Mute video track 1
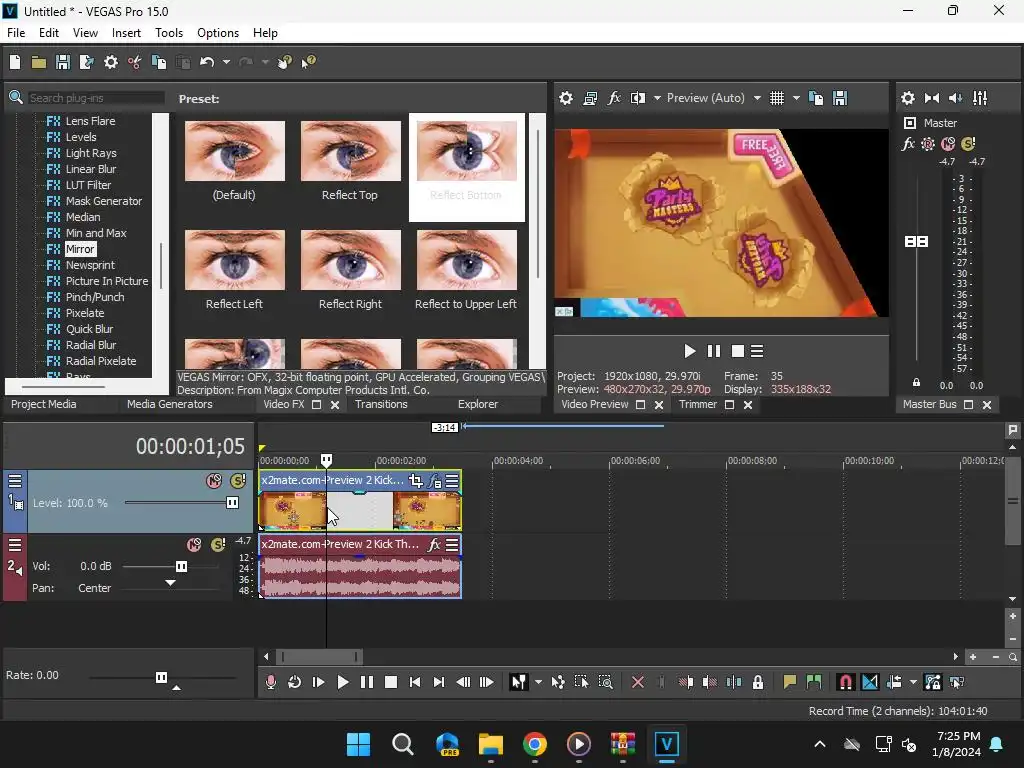This screenshot has width=1024, height=768. coord(214,481)
